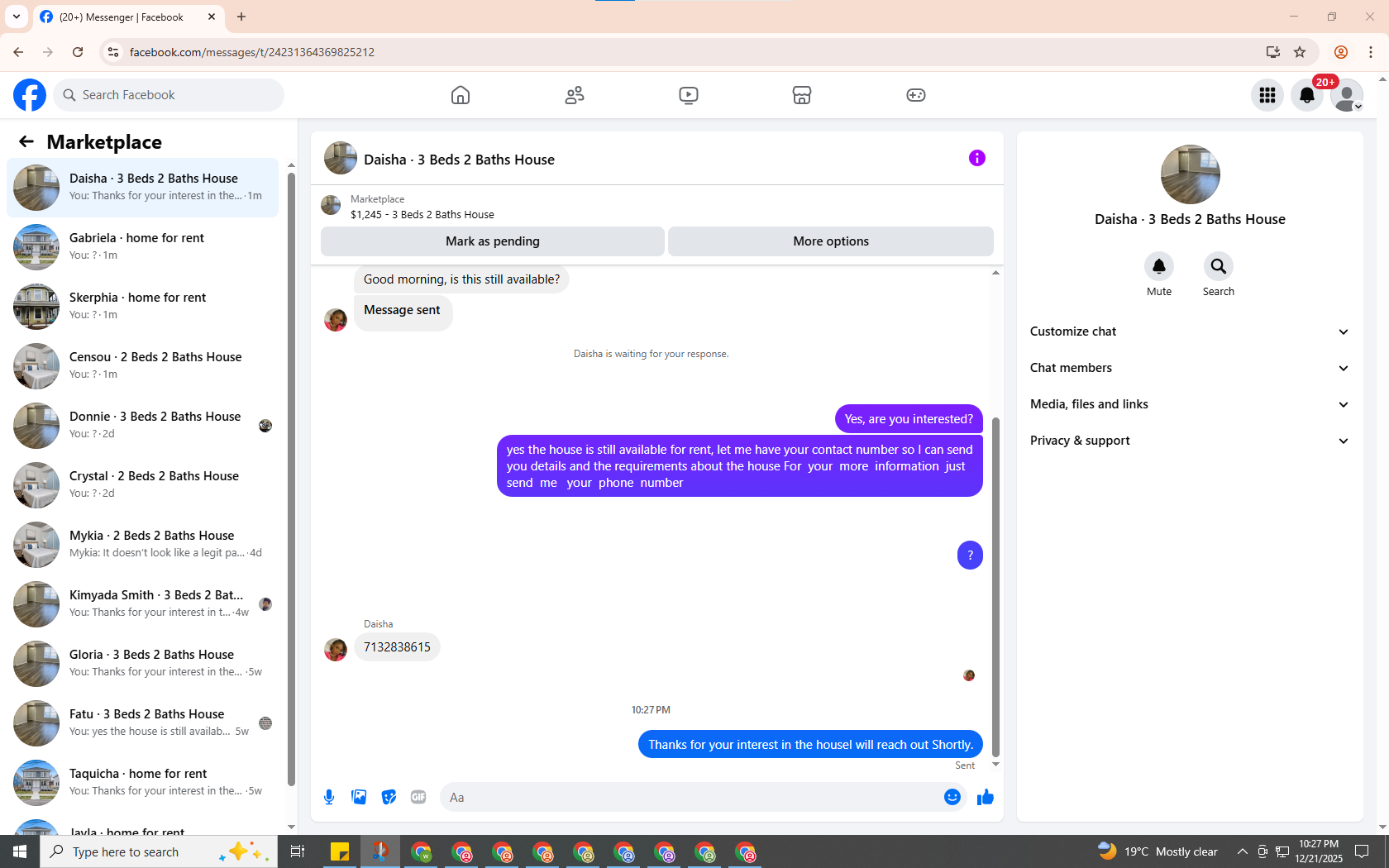Expand the Customize chat section
This screenshot has width=1389, height=868.
tap(1191, 331)
